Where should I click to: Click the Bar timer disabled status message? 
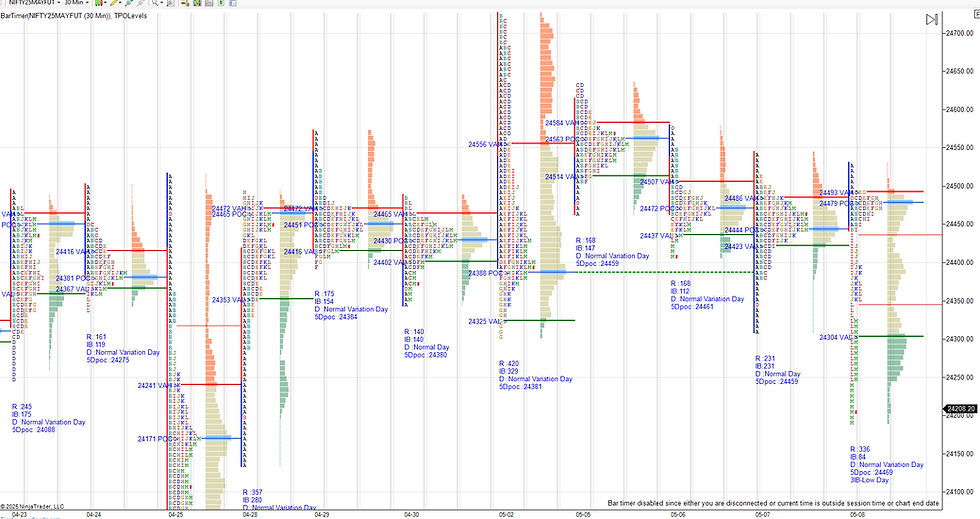pos(773,503)
